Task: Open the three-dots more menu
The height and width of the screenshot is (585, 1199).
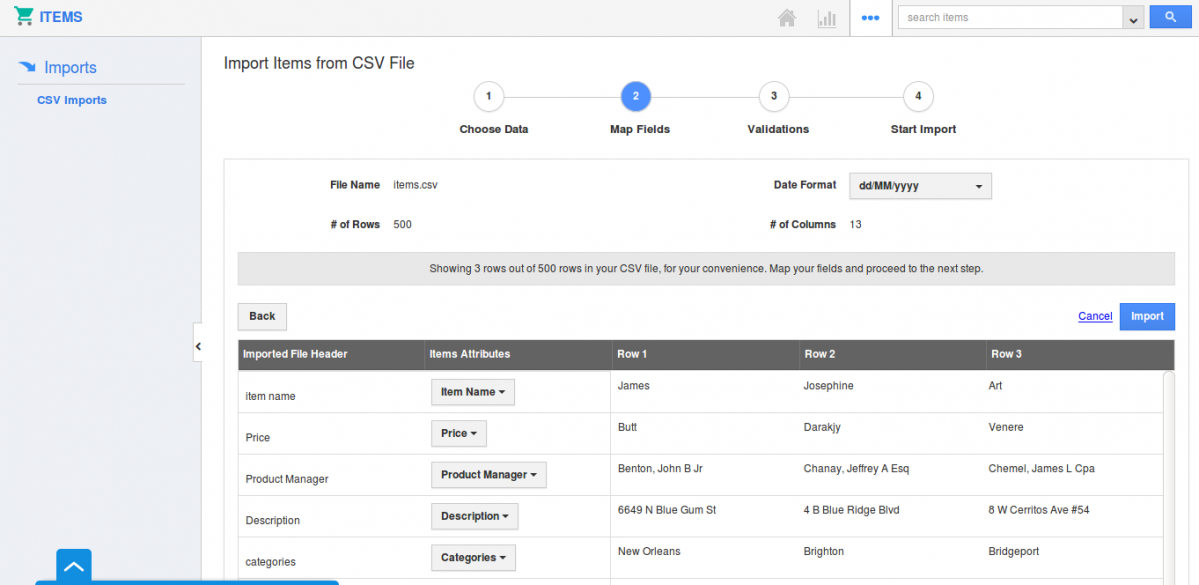Action: click(870, 18)
